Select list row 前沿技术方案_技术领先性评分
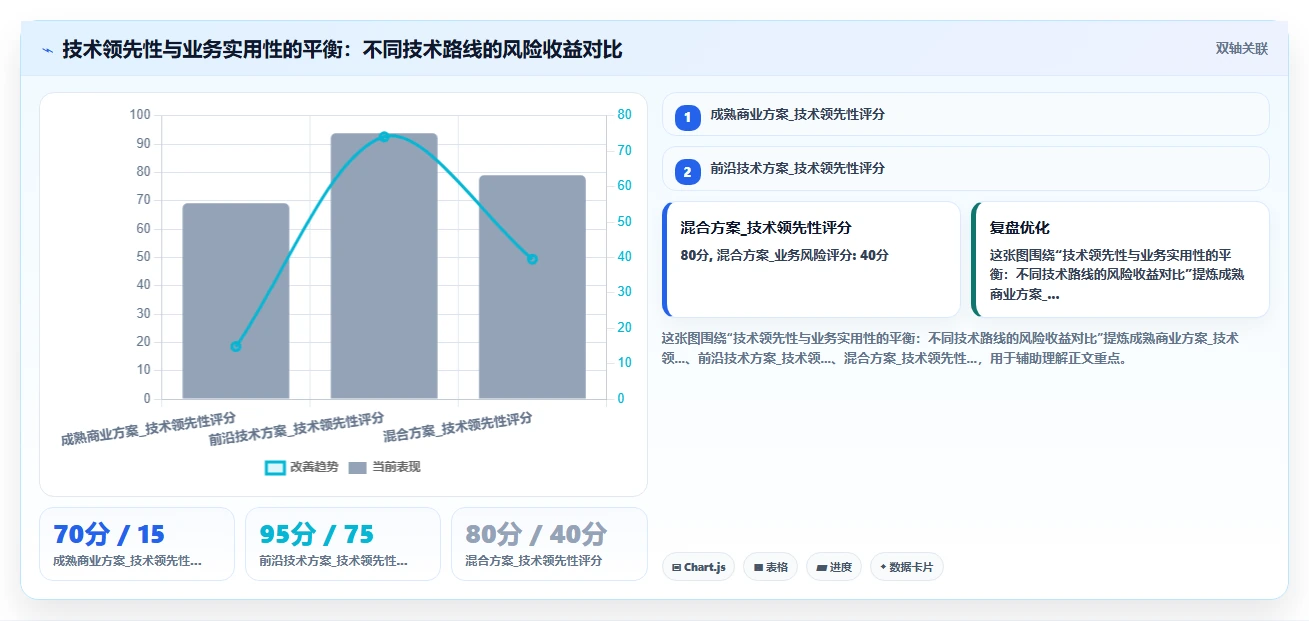 (x=965, y=168)
